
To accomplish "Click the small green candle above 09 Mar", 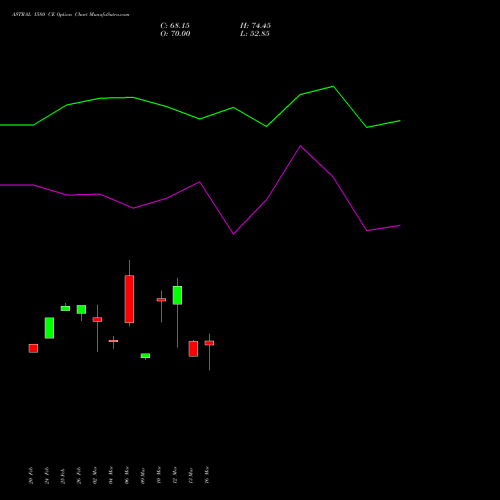I will pos(145,356).
